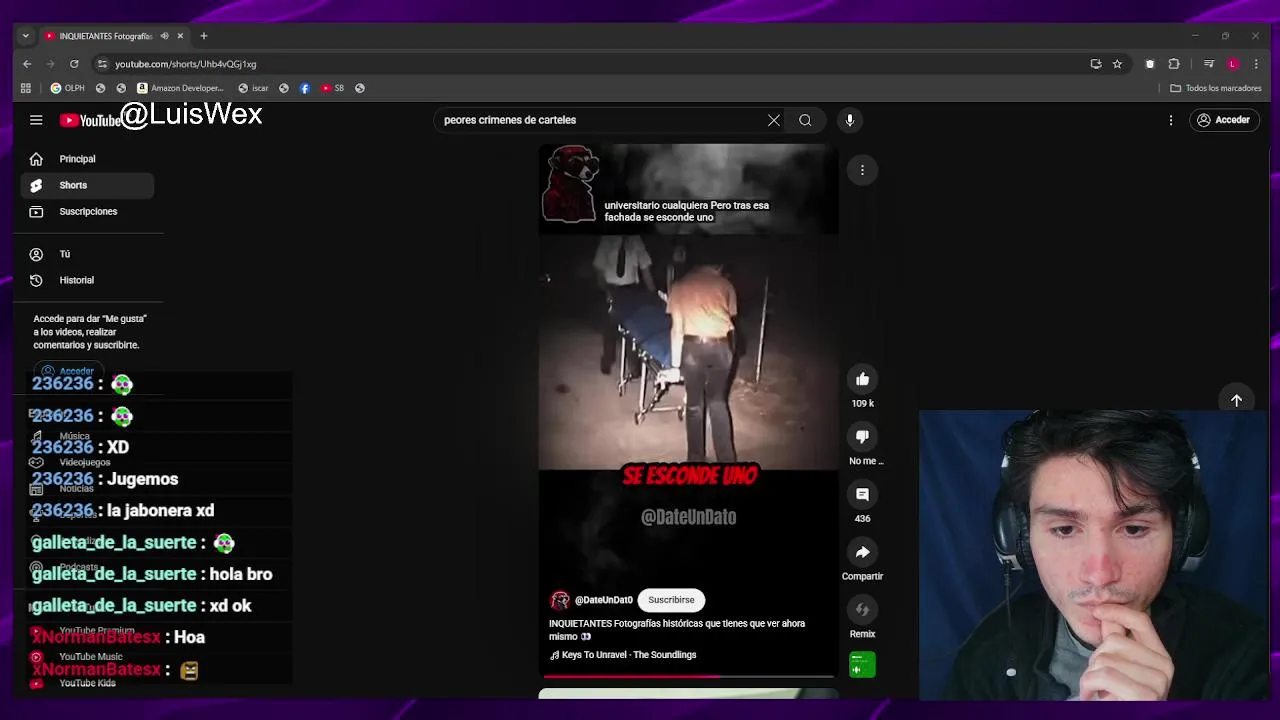Bookmark this page with the star
The height and width of the screenshot is (720, 1280).
click(x=1117, y=64)
